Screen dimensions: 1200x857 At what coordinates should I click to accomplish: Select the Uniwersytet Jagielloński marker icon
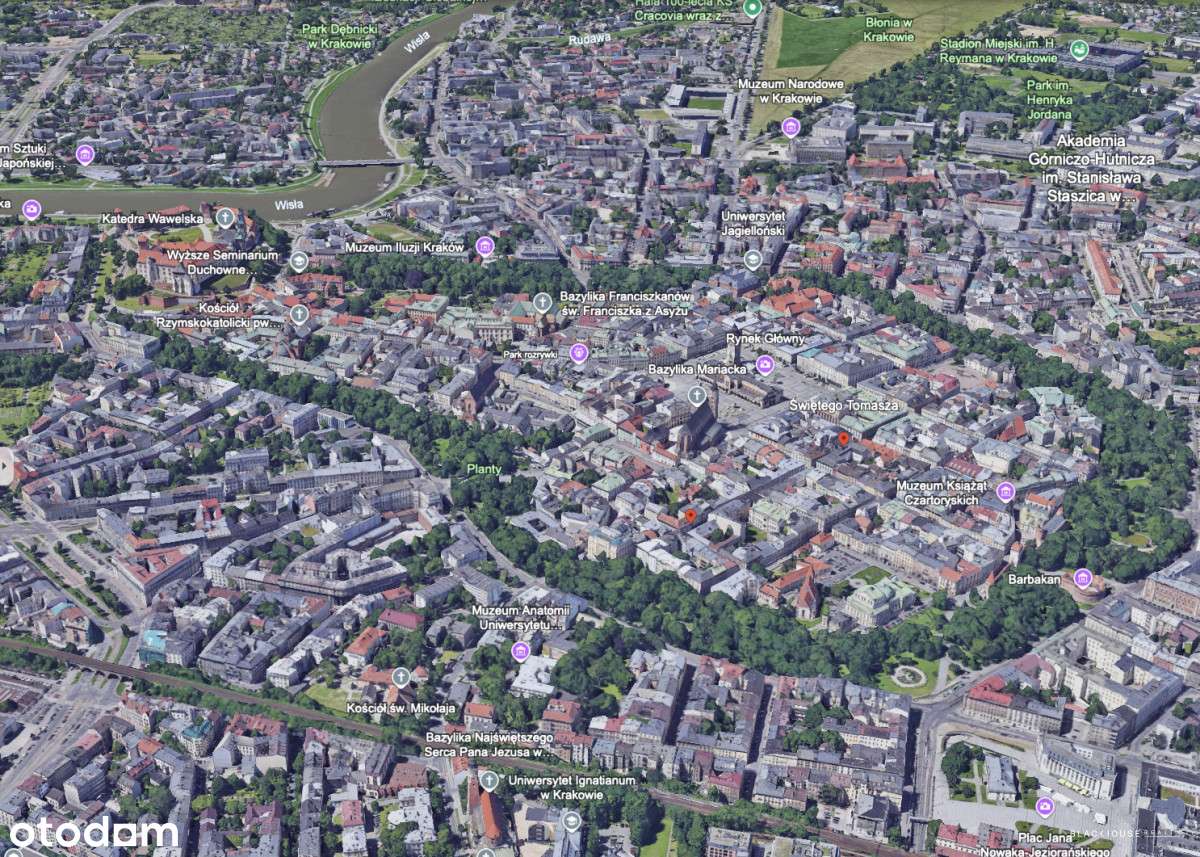tap(753, 260)
